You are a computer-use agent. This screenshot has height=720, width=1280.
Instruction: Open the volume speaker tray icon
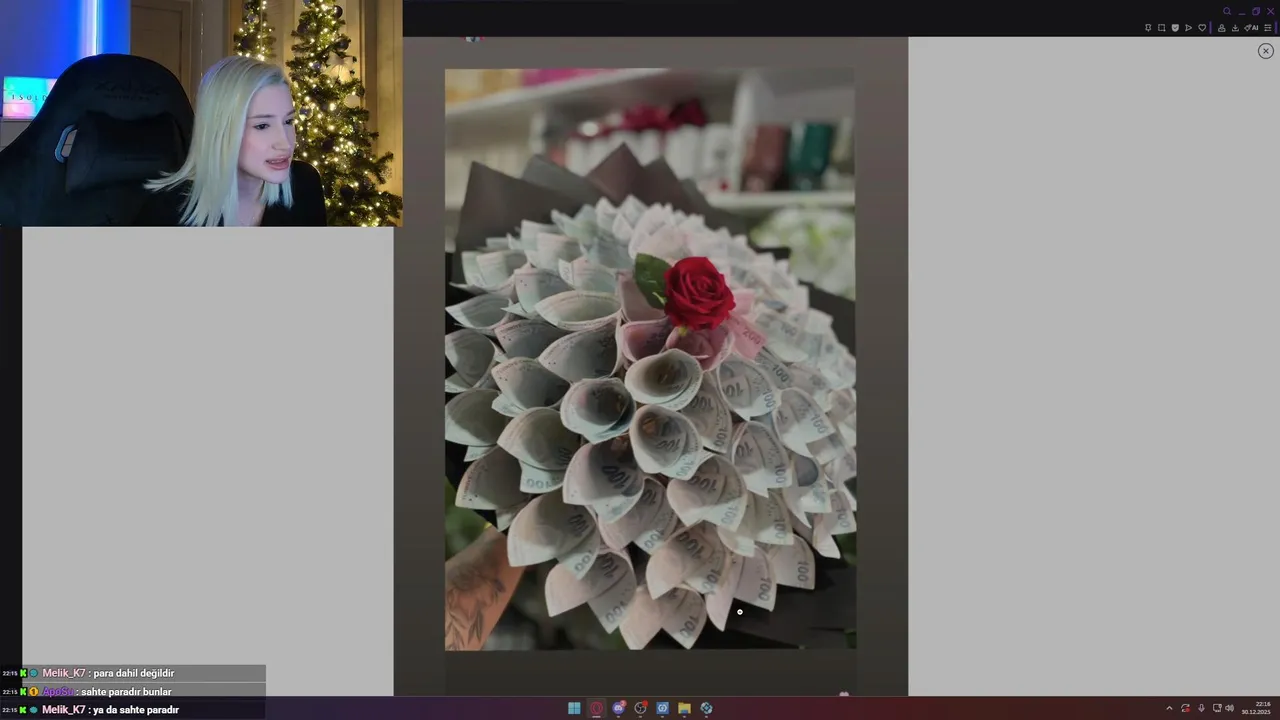(1229, 708)
